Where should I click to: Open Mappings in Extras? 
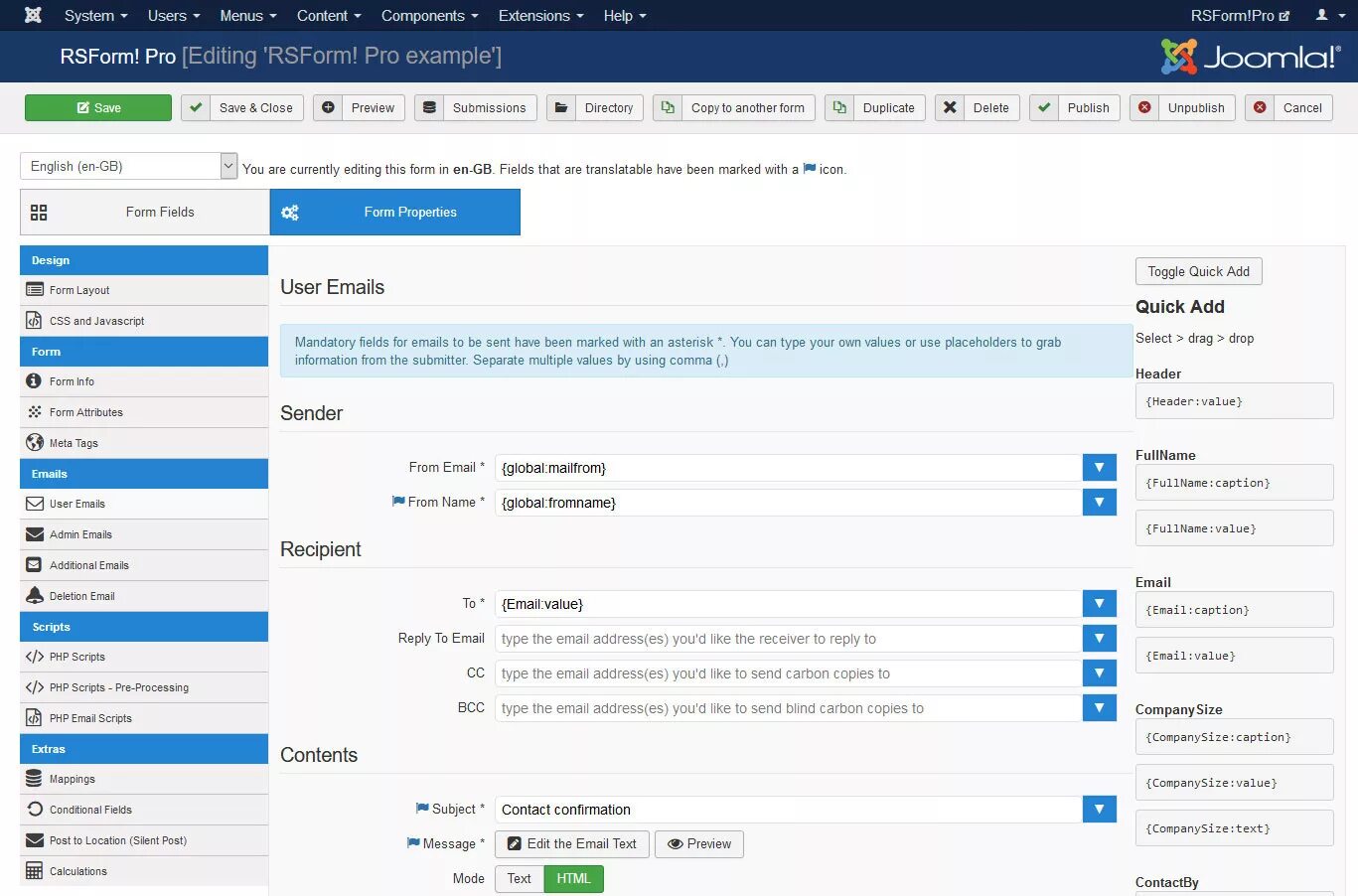144,779
